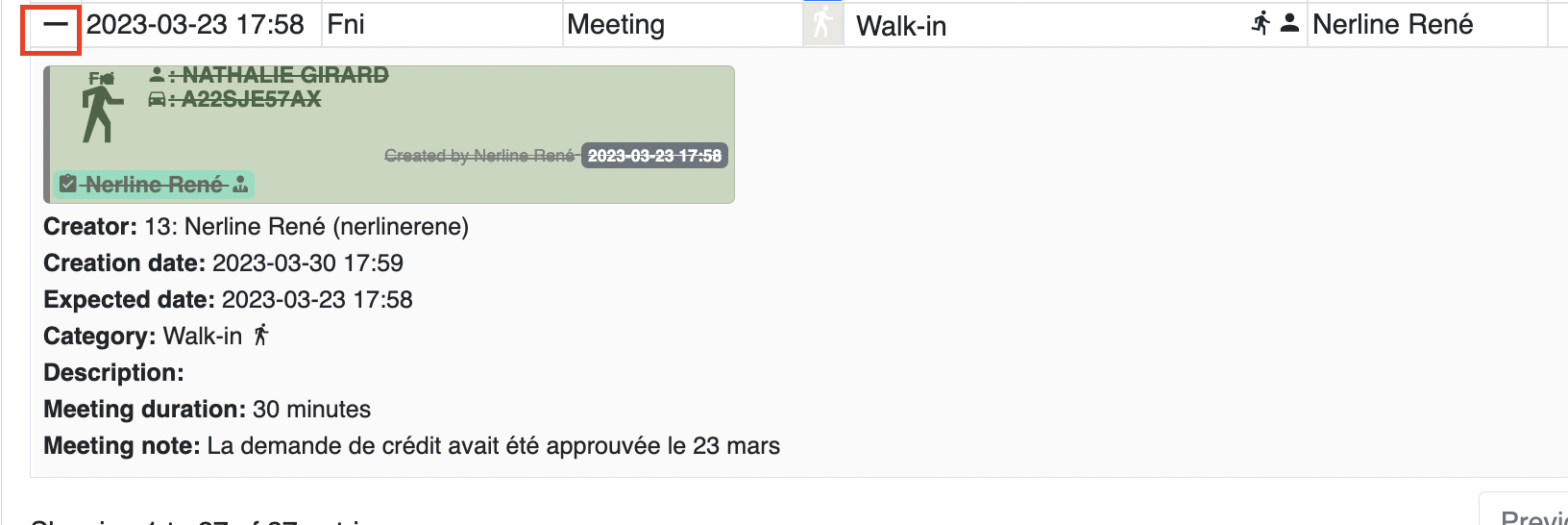Viewport: 1568px width, 525px height.
Task: Click the small walking icon after Category Walk-in
Action: [261, 336]
